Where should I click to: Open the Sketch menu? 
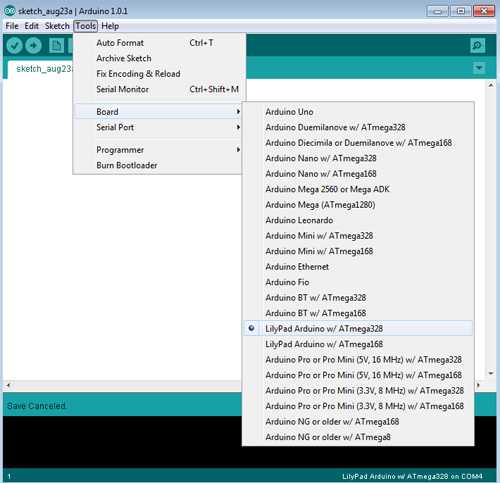tap(57, 26)
